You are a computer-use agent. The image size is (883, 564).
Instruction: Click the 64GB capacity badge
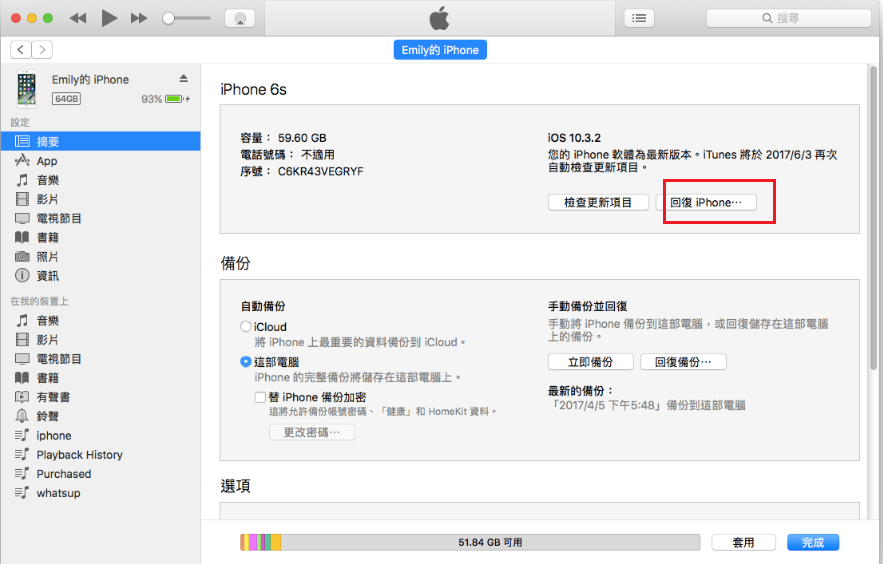point(66,99)
